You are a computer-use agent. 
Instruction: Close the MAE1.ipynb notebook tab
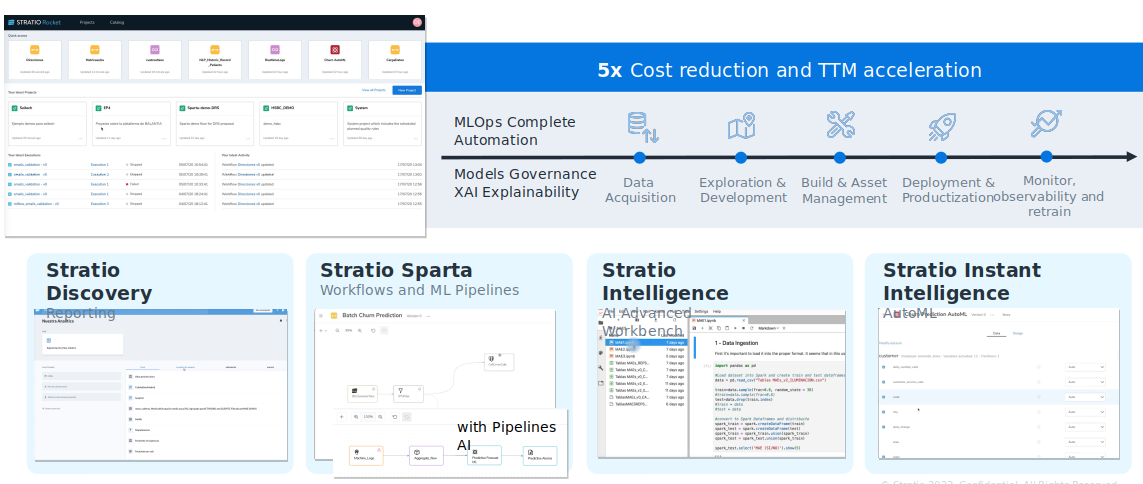pos(744,321)
